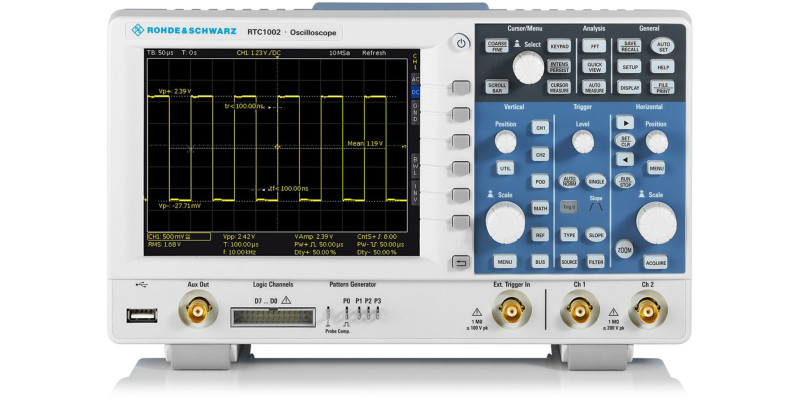Screen dimensions: 800x400
Task: Click the Ch 2 BNC input connector
Action: click(648, 310)
